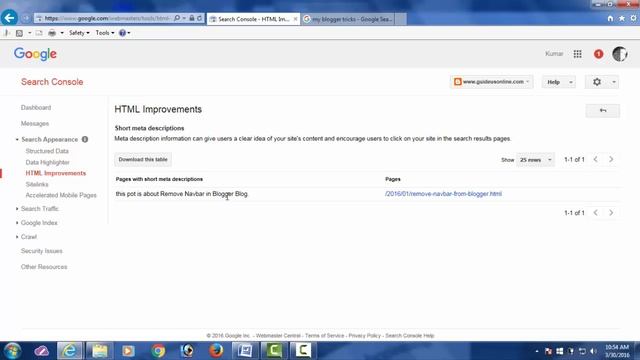Open the Tools menu

(x=105, y=33)
